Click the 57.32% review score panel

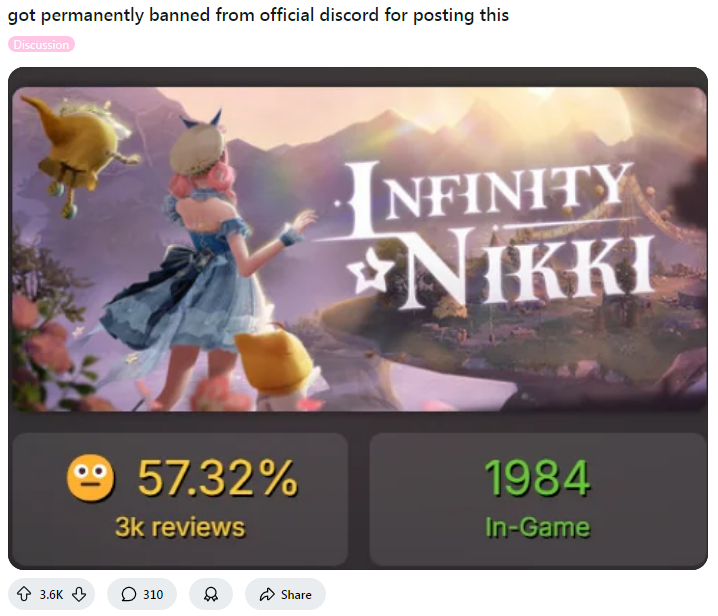pyautogui.click(x=180, y=500)
